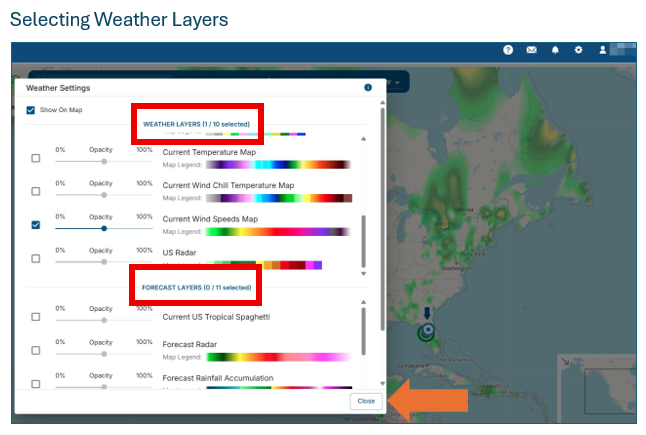Click Current US Tropical Spaghetti label
The image size is (646, 435).
tap(216, 317)
